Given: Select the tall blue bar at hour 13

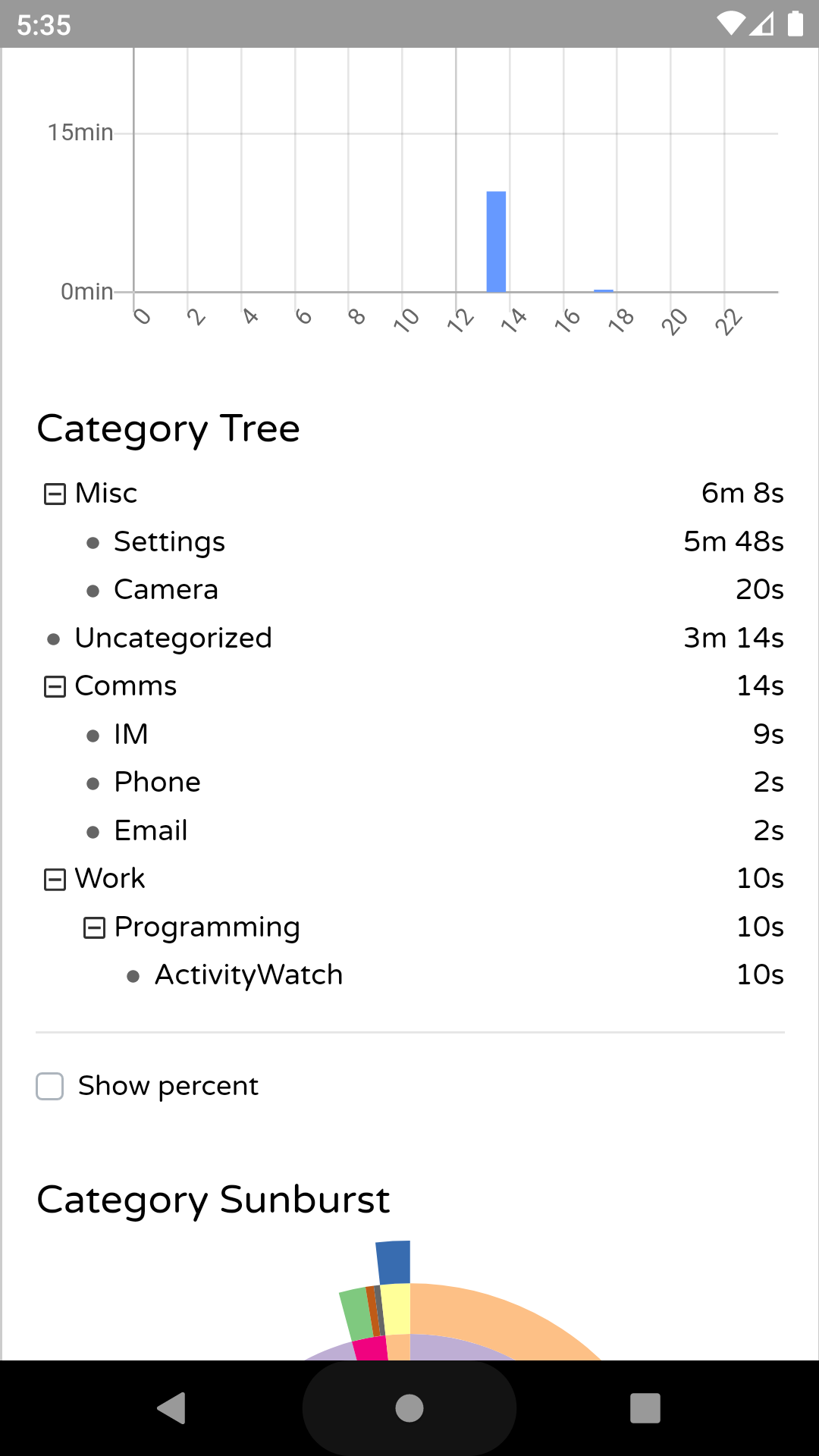Looking at the screenshot, I should tap(496, 241).
